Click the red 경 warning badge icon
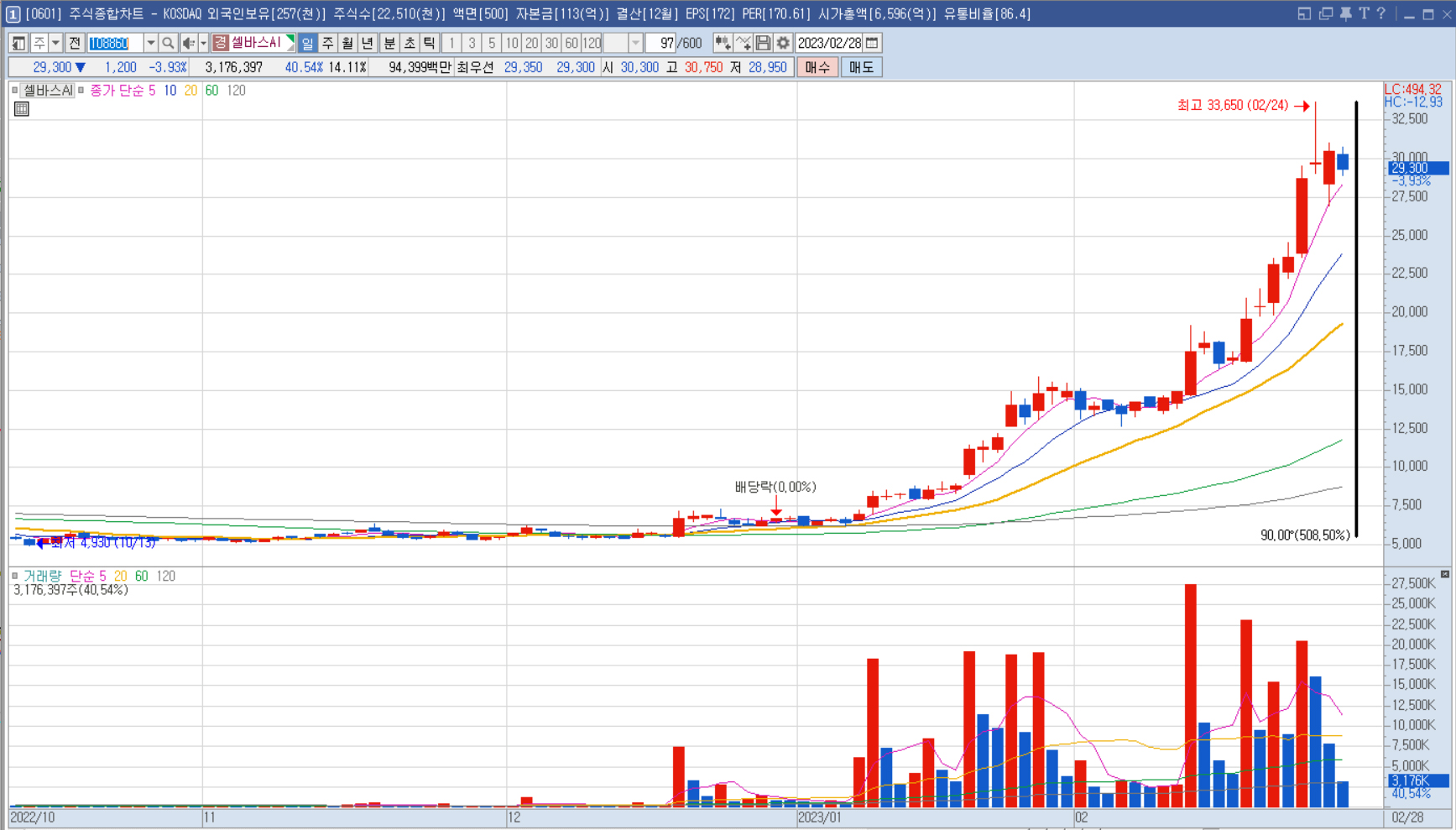This screenshot has width=1456, height=830. 220,43
